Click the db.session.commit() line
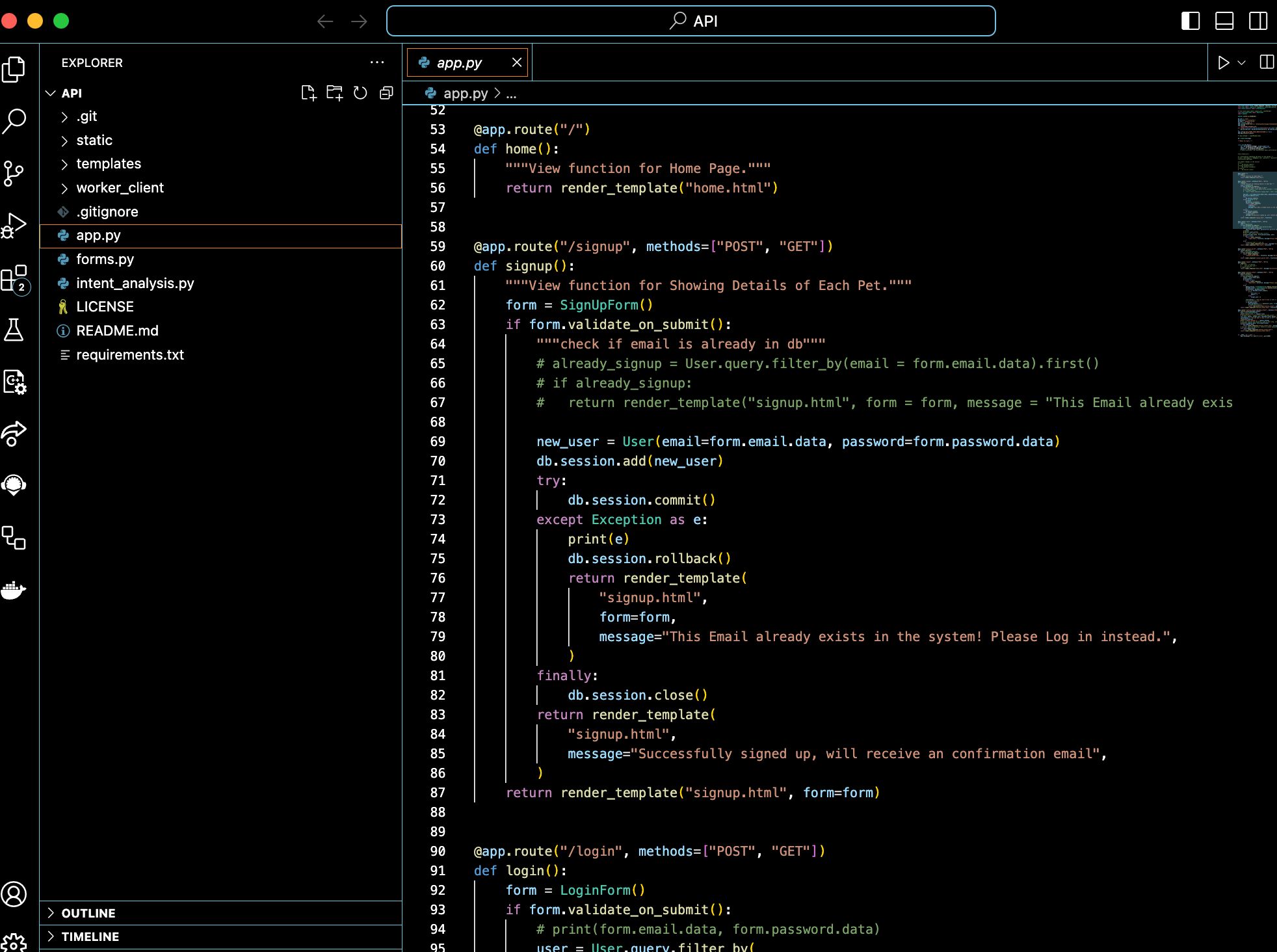Screen dimensions: 1277x952 (x=641, y=500)
